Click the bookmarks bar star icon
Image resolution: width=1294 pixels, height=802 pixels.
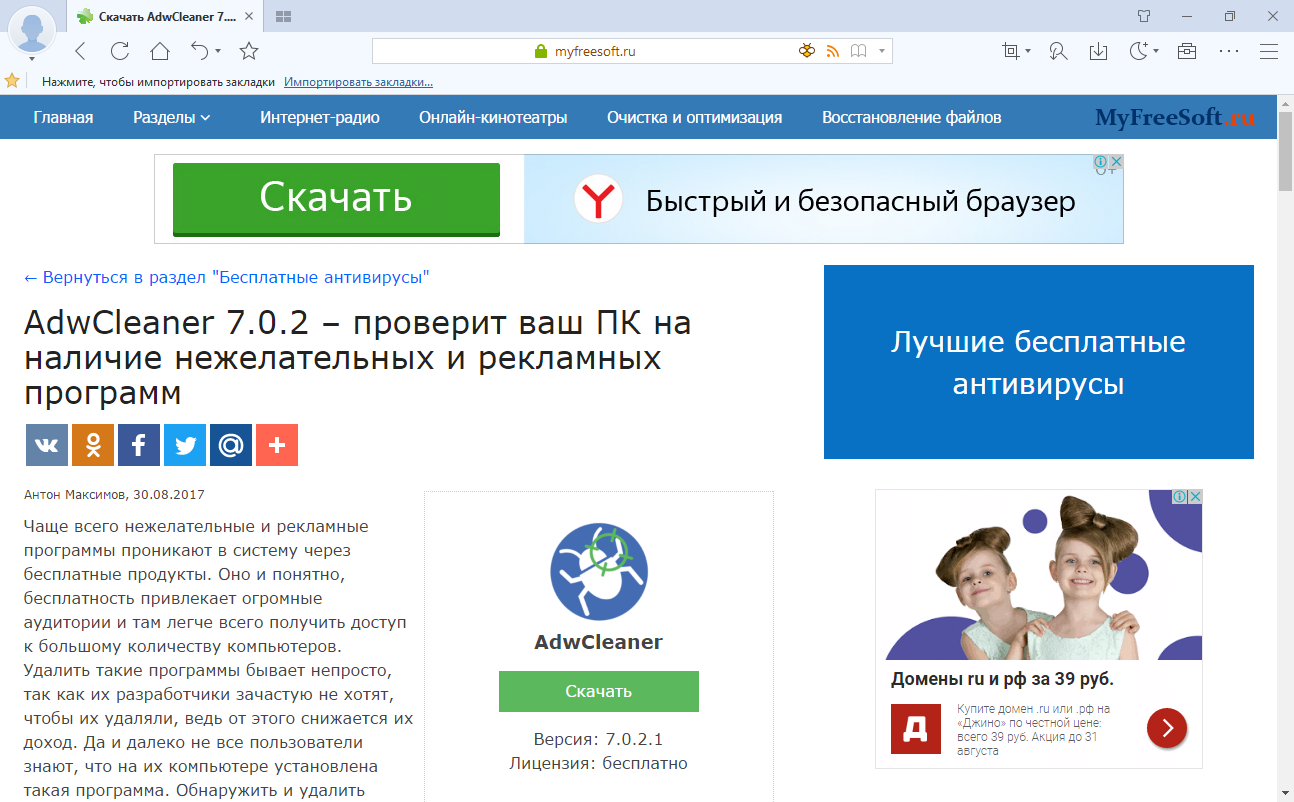(x=12, y=81)
